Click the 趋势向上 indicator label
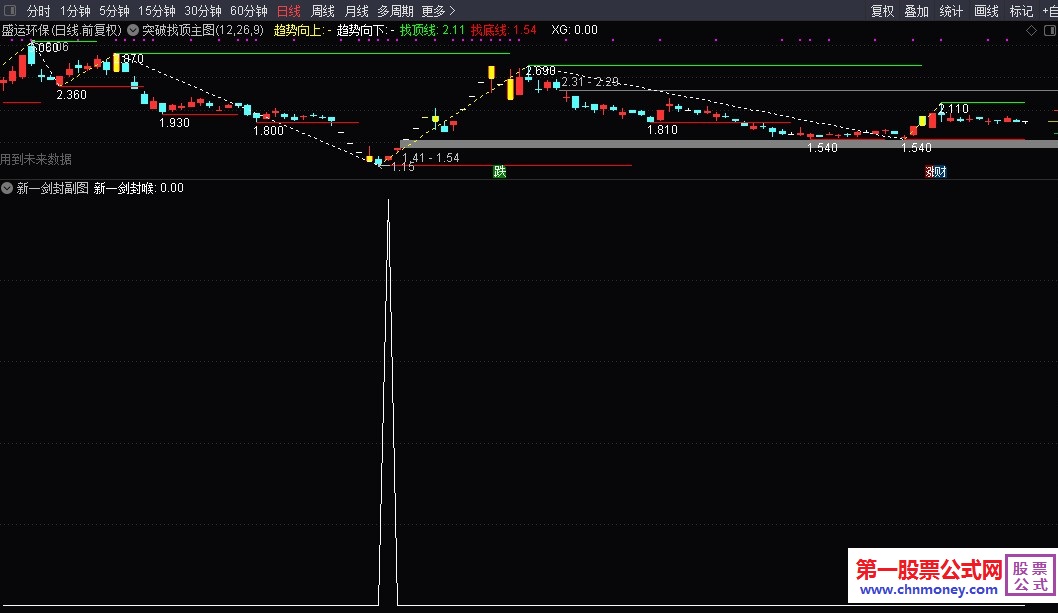 301,30
